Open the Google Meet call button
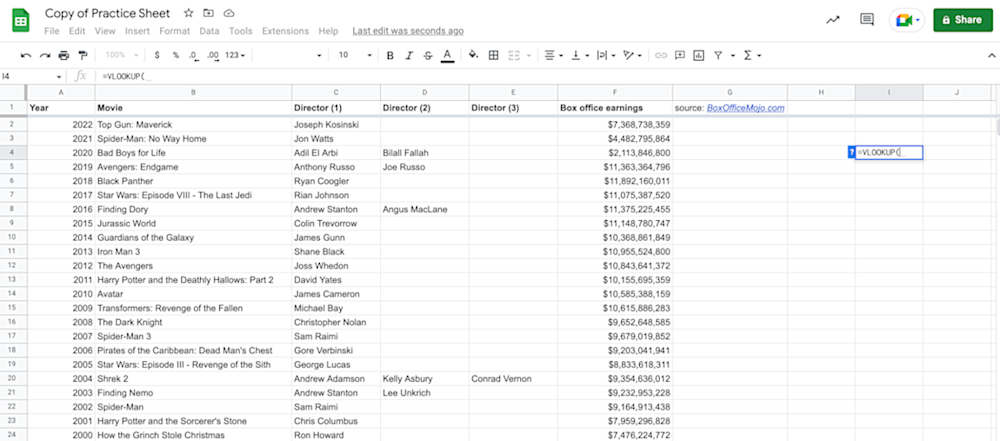Image resolution: width=1000 pixels, height=441 pixels. (907, 20)
